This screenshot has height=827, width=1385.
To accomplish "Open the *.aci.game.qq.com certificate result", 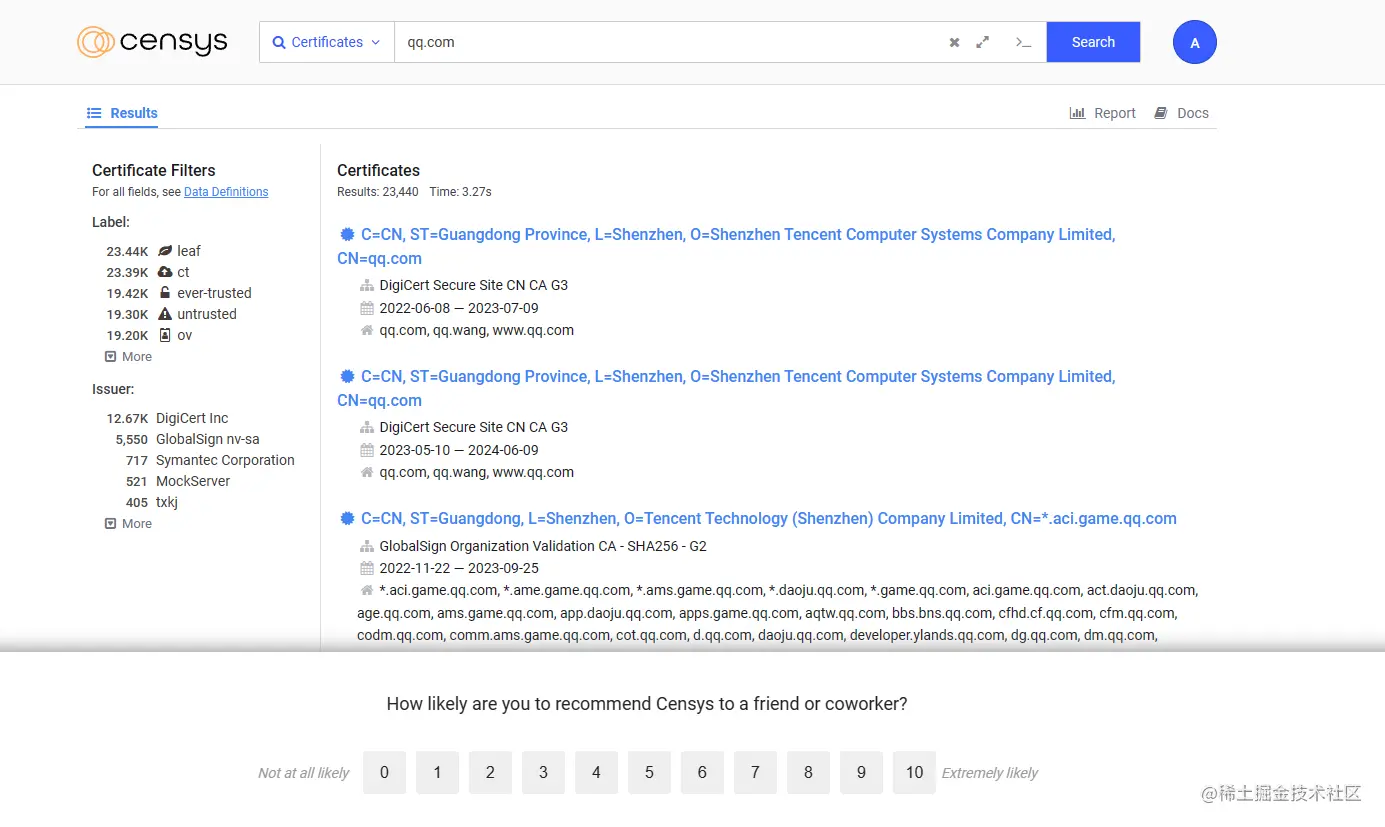I will pos(768,518).
